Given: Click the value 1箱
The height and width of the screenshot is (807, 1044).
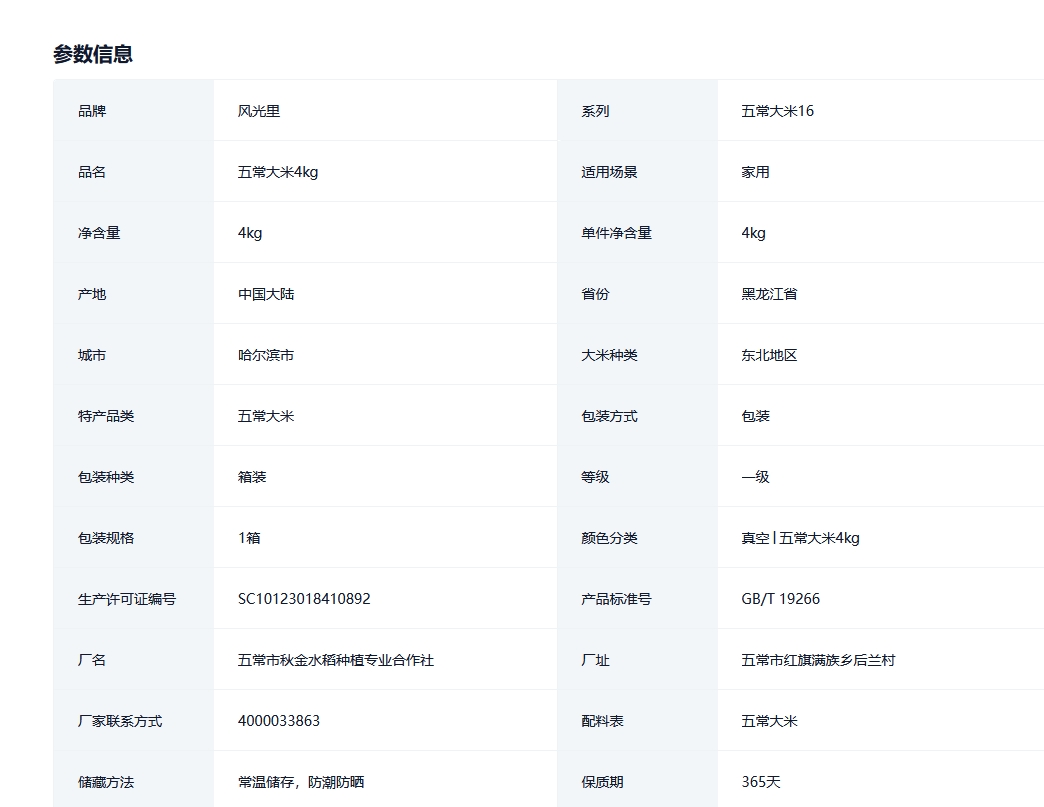Looking at the screenshot, I should (249, 538).
